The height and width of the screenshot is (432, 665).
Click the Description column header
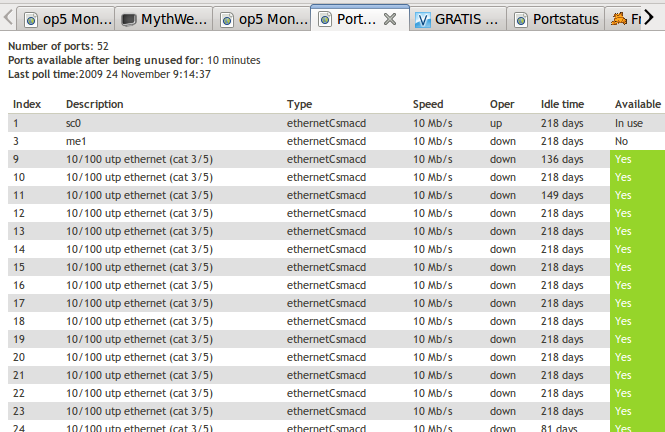pyautogui.click(x=94, y=104)
